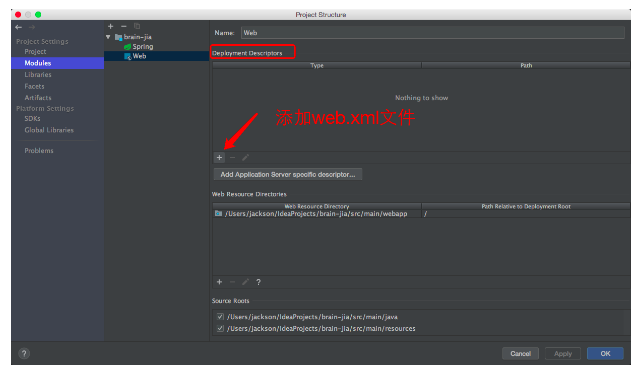Screen dimensions: 641x370
Task: Add a new module with plus icon
Action: (x=110, y=26)
